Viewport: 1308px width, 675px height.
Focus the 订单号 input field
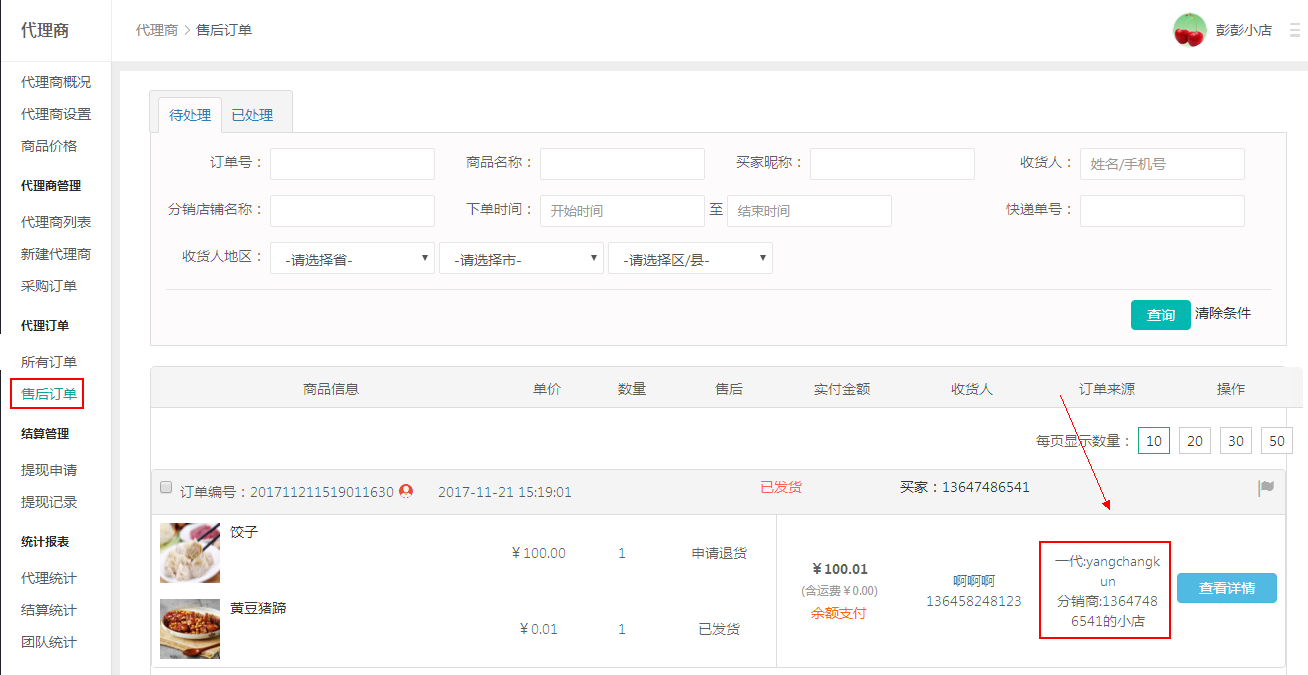352,163
